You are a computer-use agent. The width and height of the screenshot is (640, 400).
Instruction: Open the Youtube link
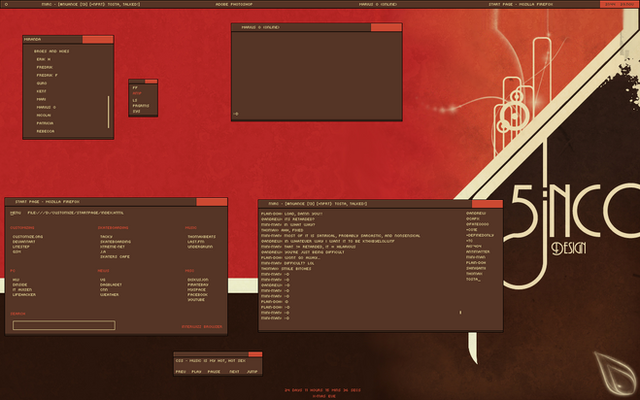pyautogui.click(x=196, y=300)
